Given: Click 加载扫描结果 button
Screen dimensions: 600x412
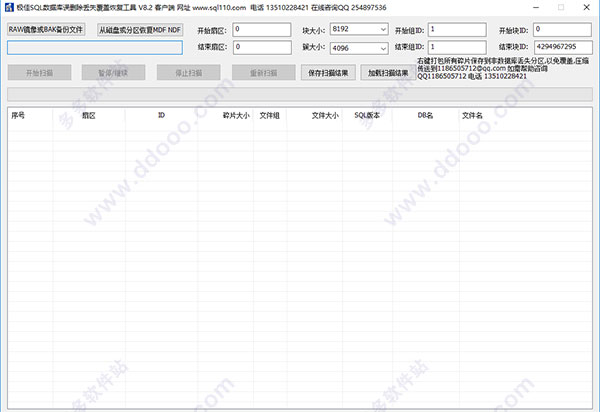Looking at the screenshot, I should click(x=388, y=73).
